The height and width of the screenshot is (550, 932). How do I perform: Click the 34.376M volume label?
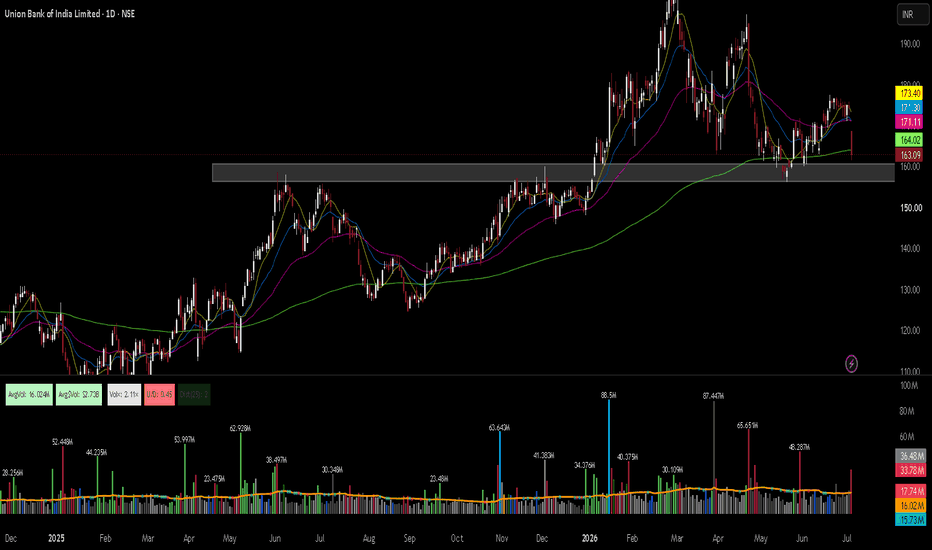pos(585,466)
